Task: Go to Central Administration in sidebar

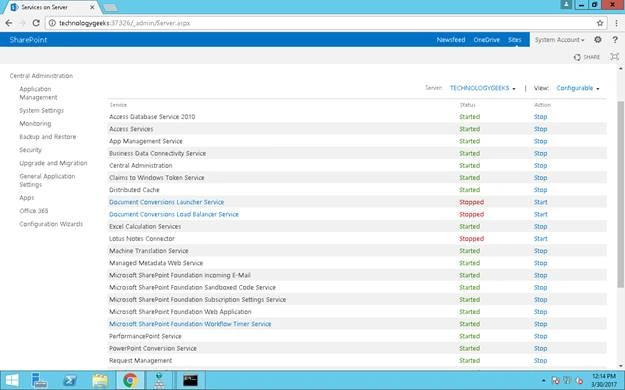Action: click(x=41, y=76)
